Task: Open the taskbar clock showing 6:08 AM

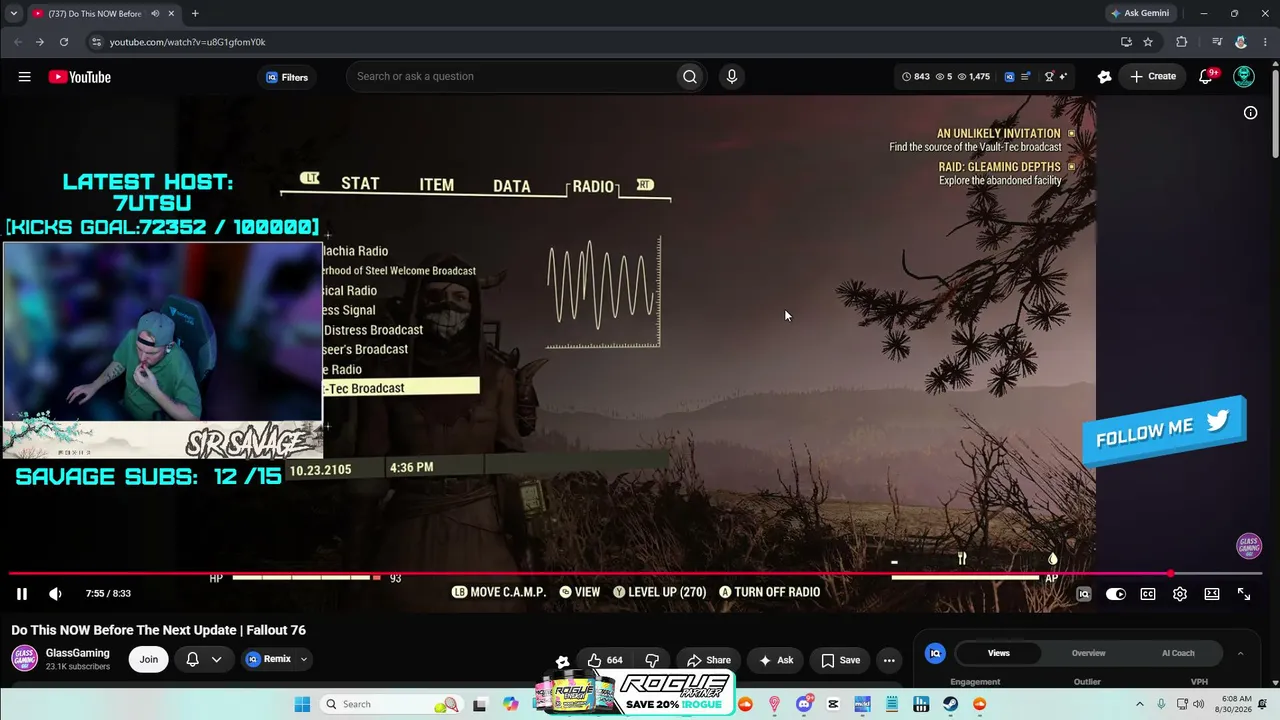Action: [1234, 704]
